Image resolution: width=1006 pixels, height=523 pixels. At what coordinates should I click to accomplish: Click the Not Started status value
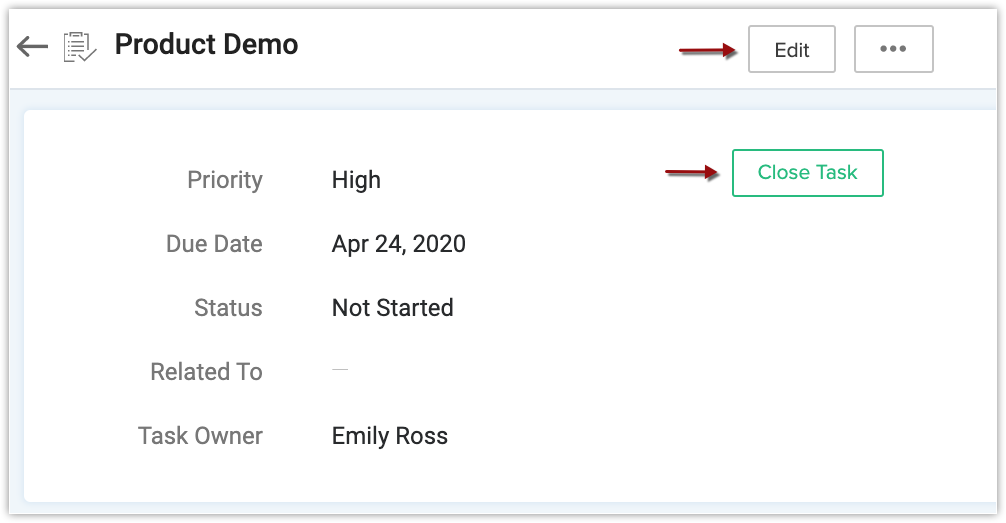click(x=393, y=308)
